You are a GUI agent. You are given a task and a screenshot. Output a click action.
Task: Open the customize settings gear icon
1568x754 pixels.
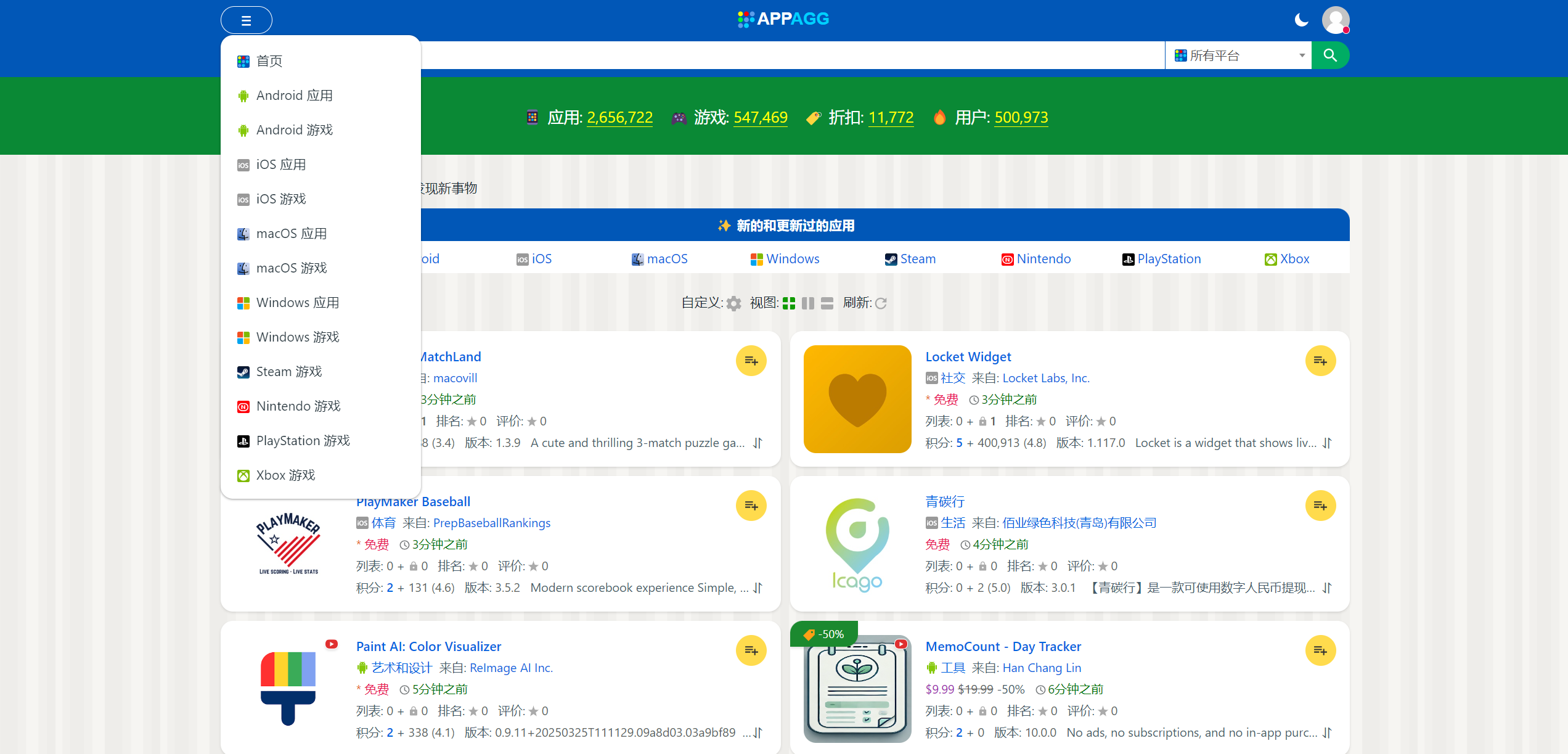click(x=733, y=303)
